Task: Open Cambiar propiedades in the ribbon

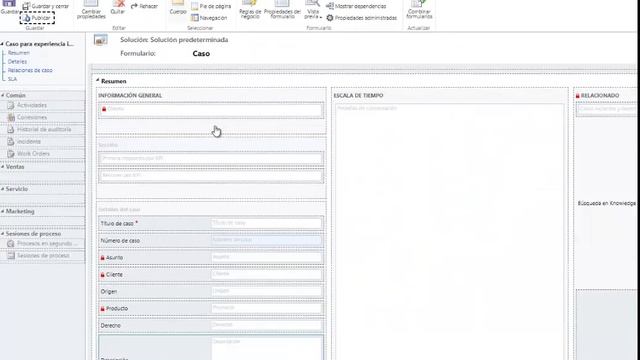Action: [91, 10]
